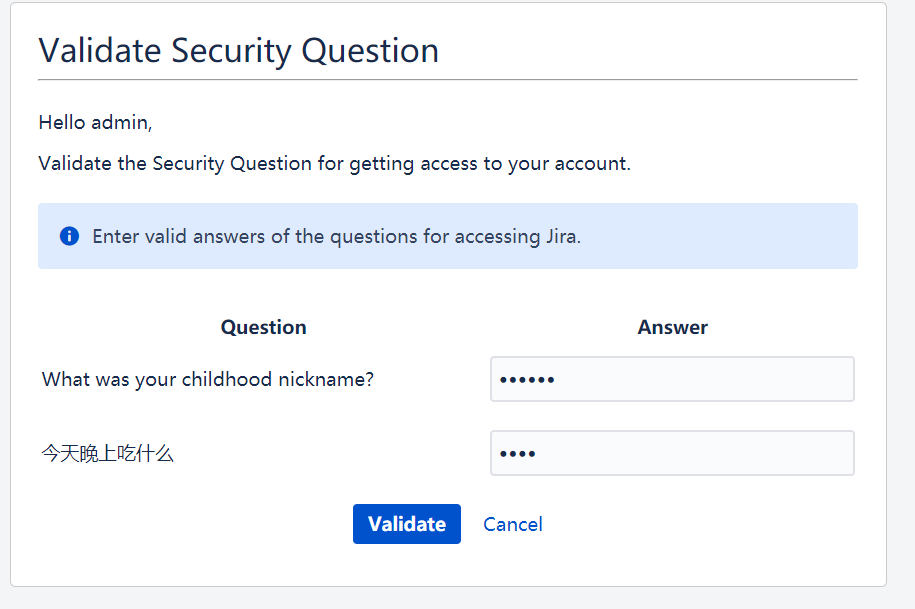Click the four masked dots in second answer
The width and height of the screenshot is (915, 609).
point(518,454)
